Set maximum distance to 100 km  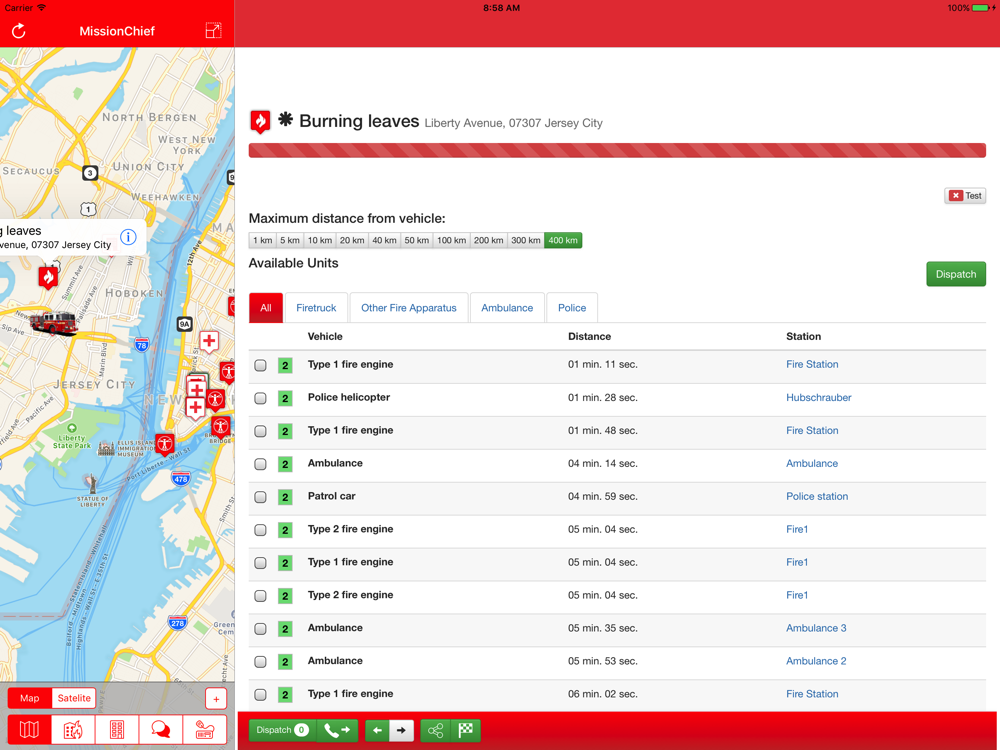pyautogui.click(x=452, y=240)
